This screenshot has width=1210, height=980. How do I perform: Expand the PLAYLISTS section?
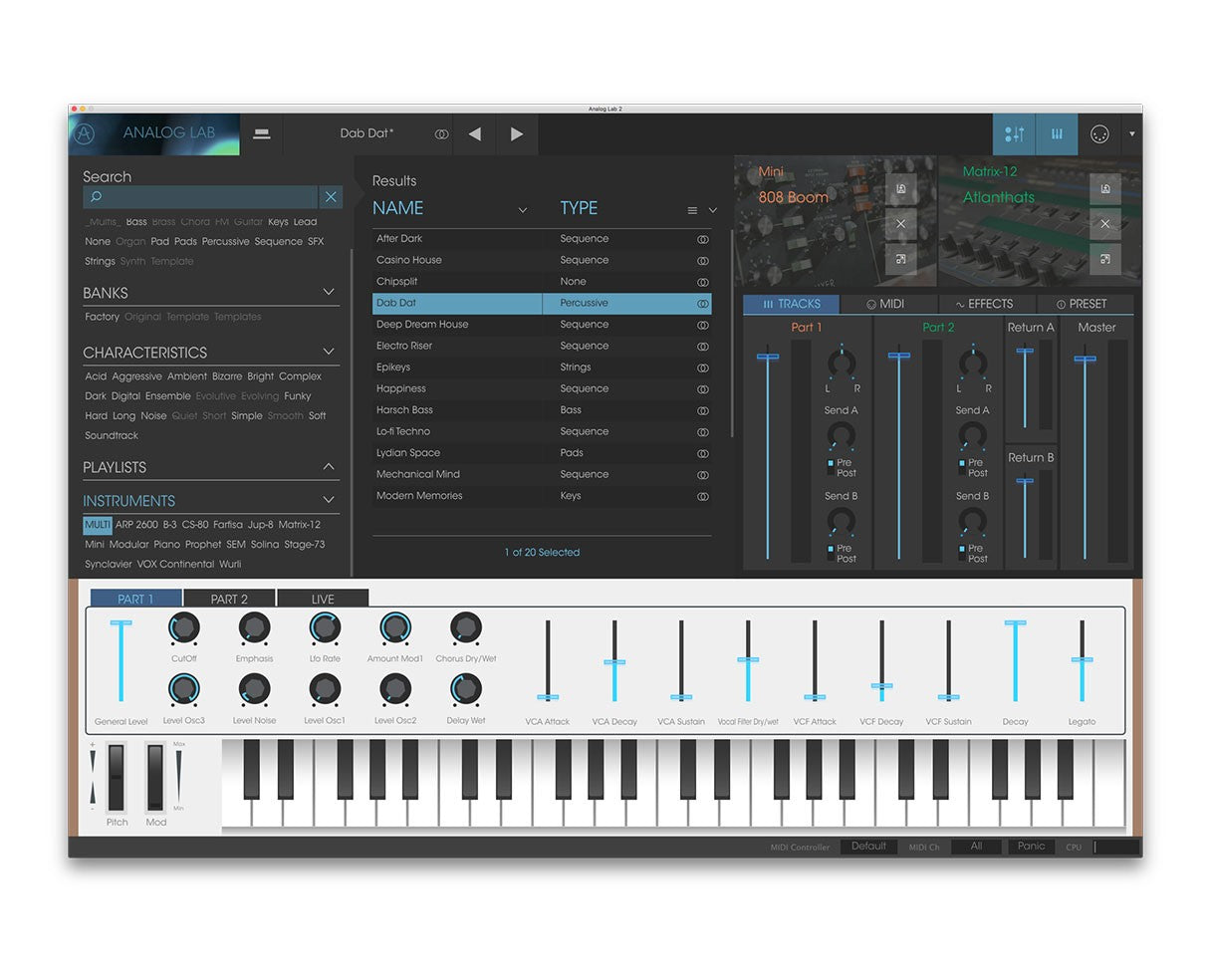click(x=329, y=466)
